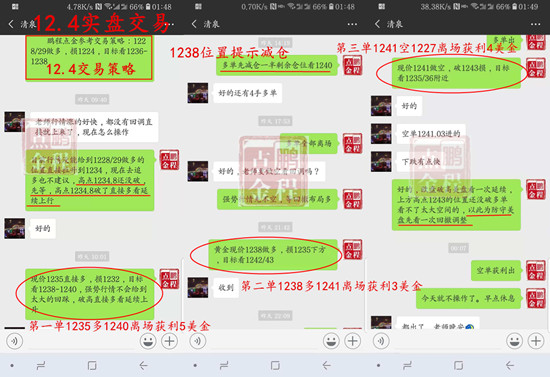The height and width of the screenshot is (377, 550).
Task: Select '黄金现价1238做多，损1235下方' message bubble
Action: [273, 255]
